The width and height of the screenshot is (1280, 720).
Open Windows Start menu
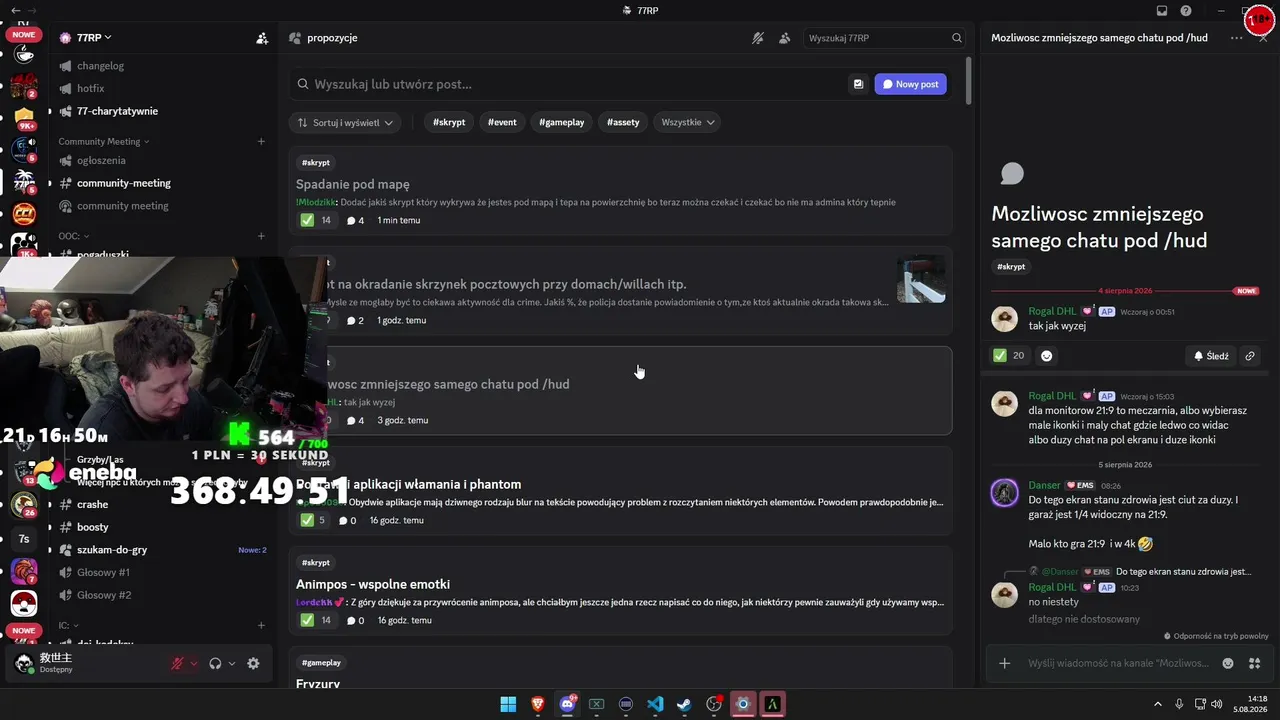tap(508, 704)
